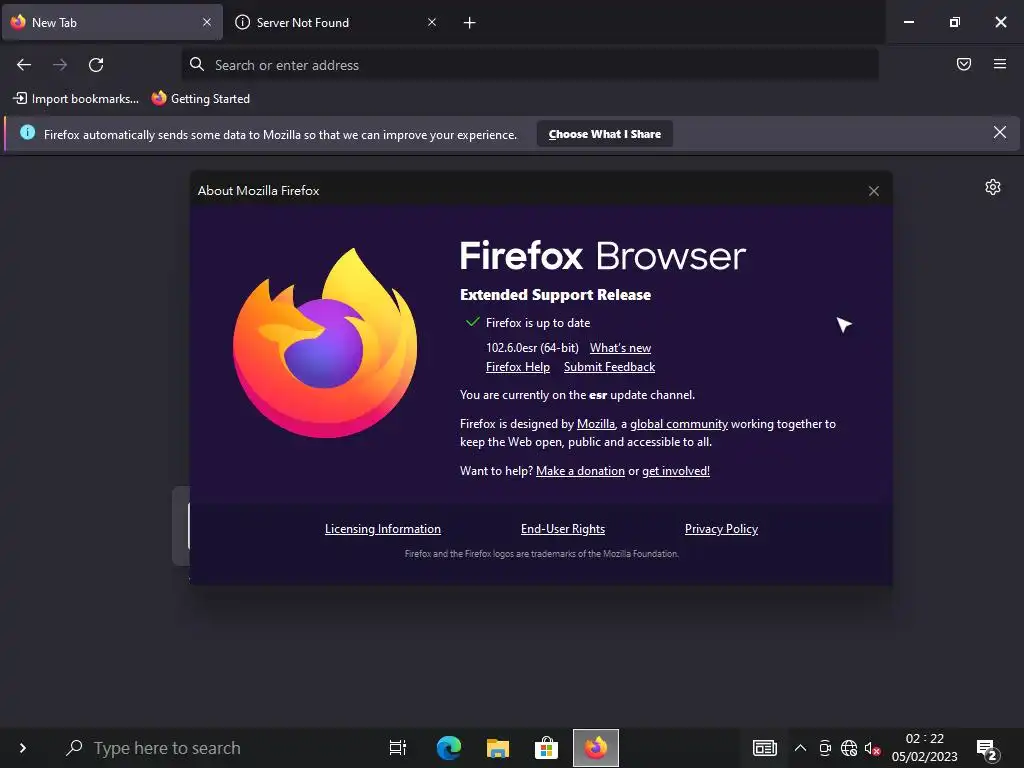
Task: Open End-User Rights link
Action: 563,529
